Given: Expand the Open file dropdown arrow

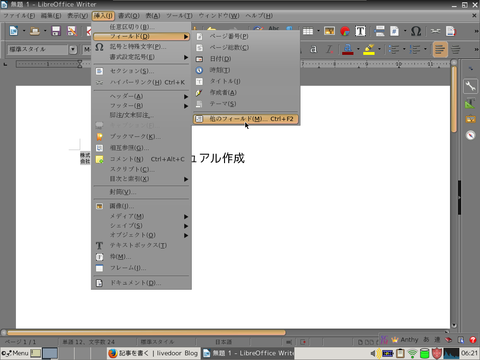Looking at the screenshot, I should pos(45,31).
